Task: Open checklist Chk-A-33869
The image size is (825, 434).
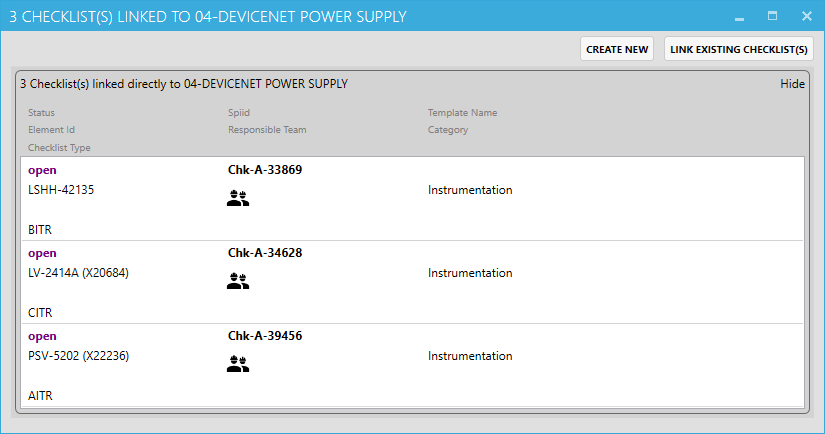Action: [x=265, y=170]
